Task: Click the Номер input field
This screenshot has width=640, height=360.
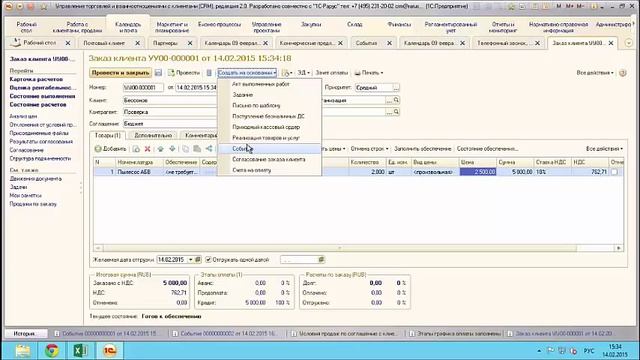Action: pos(143,87)
